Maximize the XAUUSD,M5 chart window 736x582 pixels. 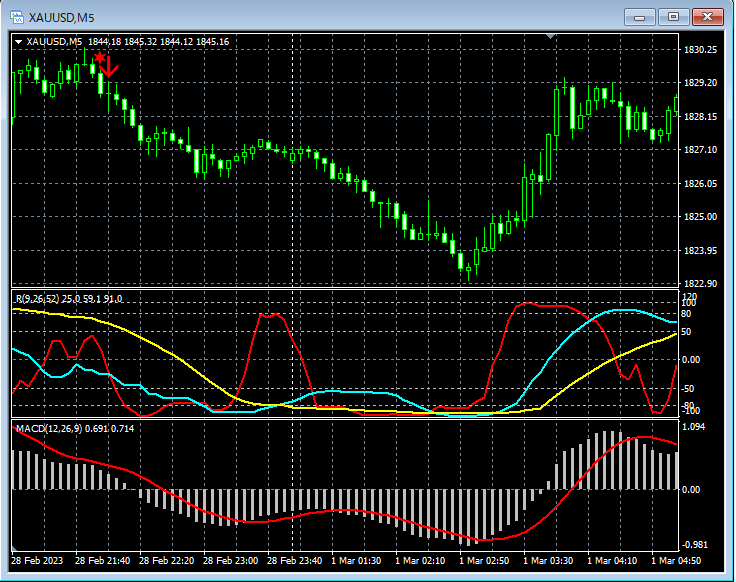[673, 16]
